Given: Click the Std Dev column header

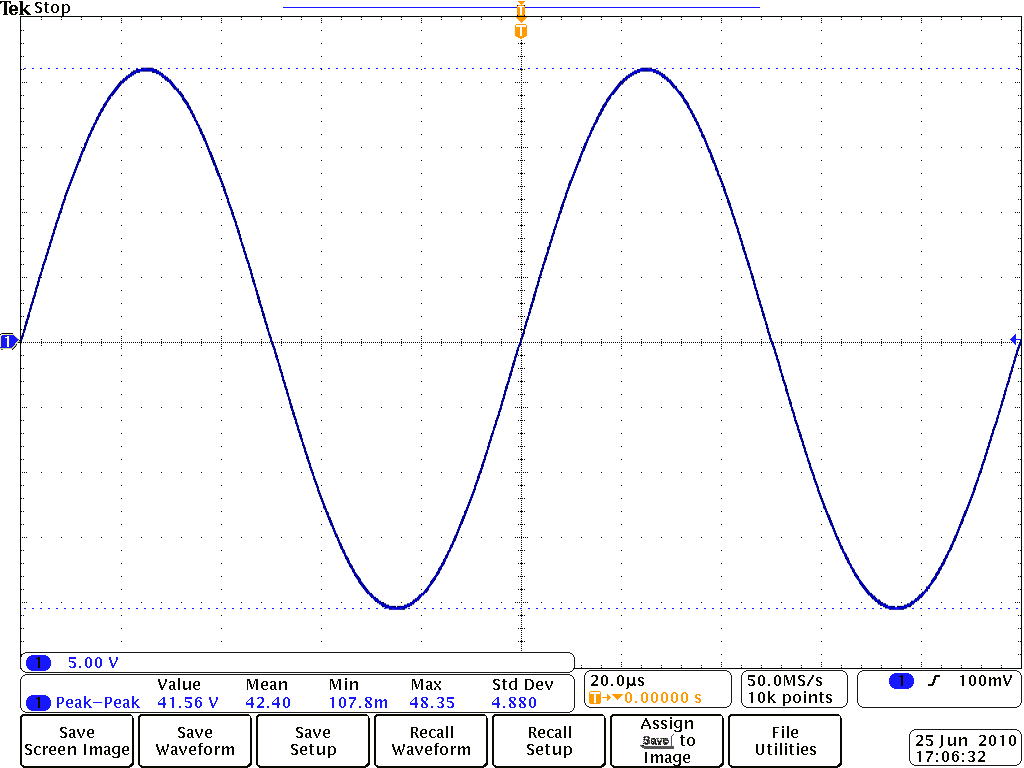Looking at the screenshot, I should [522, 685].
